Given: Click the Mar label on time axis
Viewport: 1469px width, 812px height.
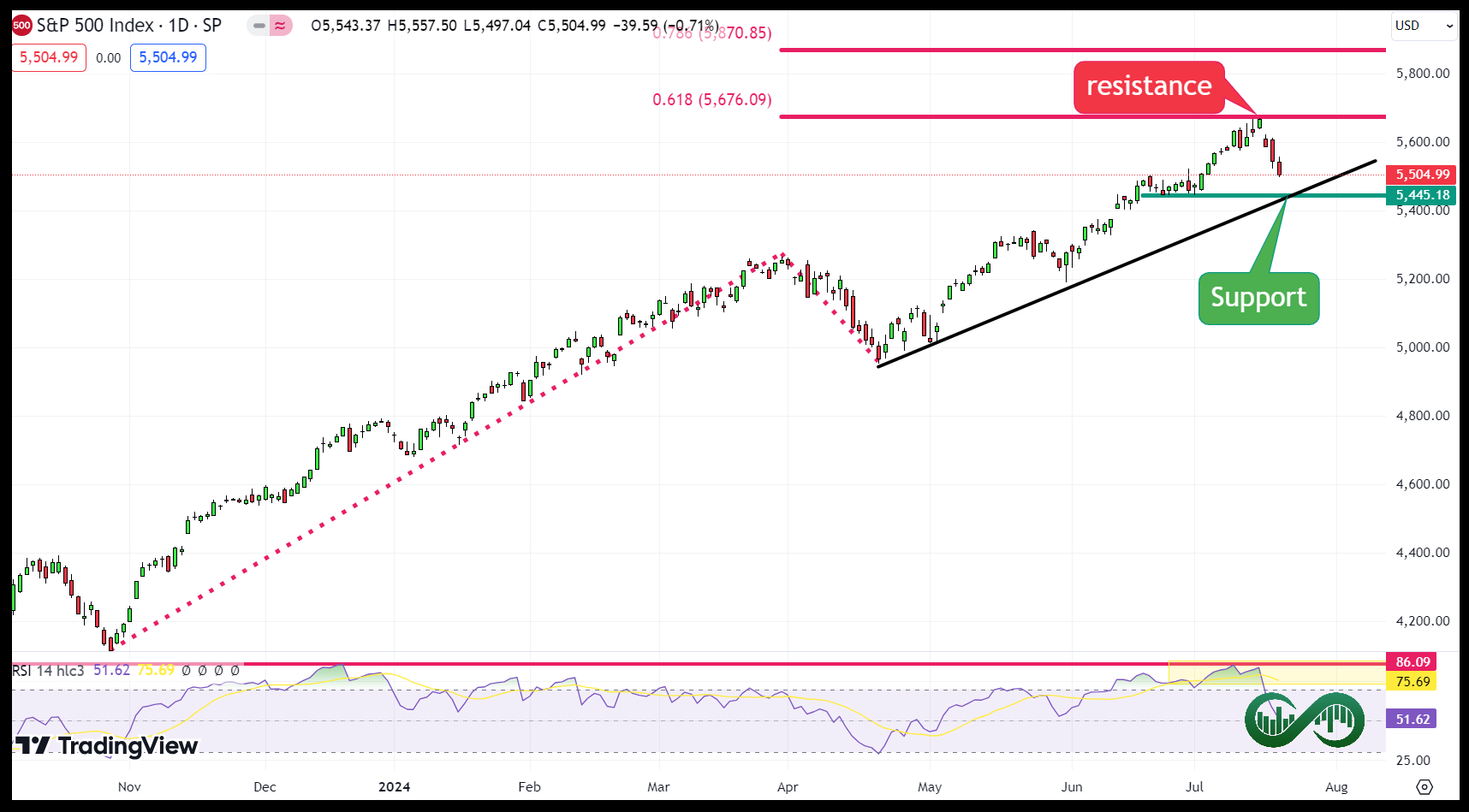Looking at the screenshot, I should pos(658,787).
